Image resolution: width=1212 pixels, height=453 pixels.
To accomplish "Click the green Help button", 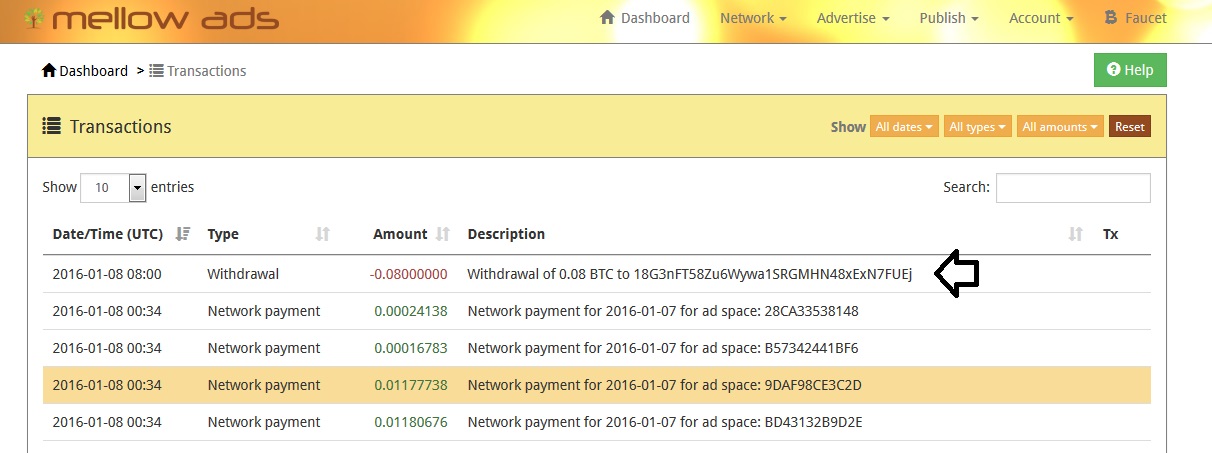I will click(x=1130, y=70).
